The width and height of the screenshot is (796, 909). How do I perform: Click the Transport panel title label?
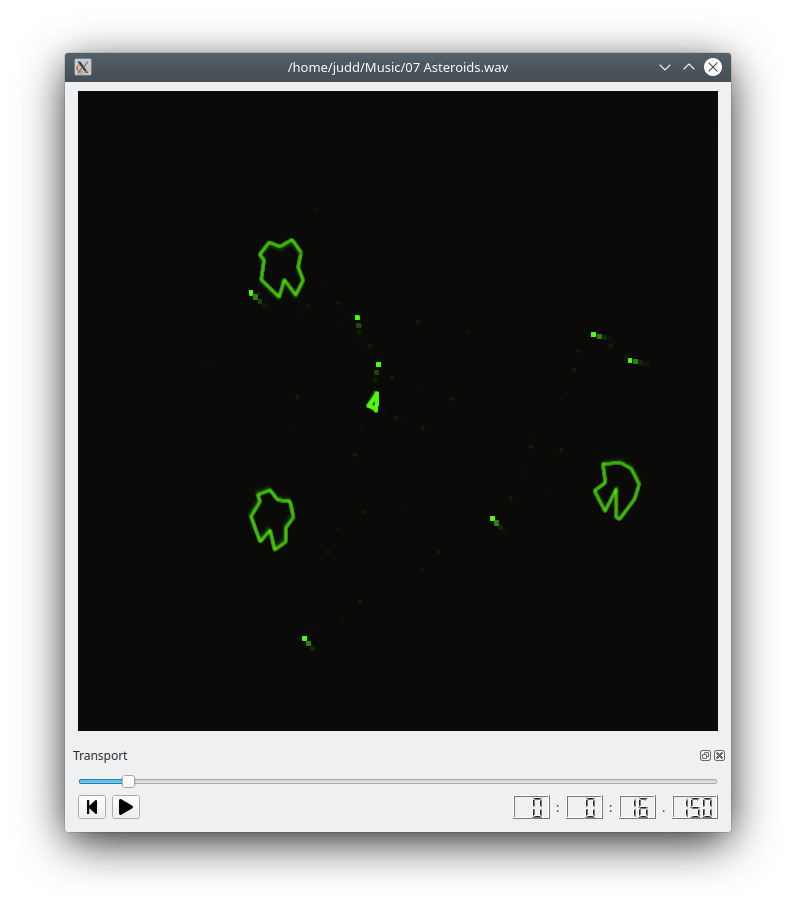pos(100,755)
